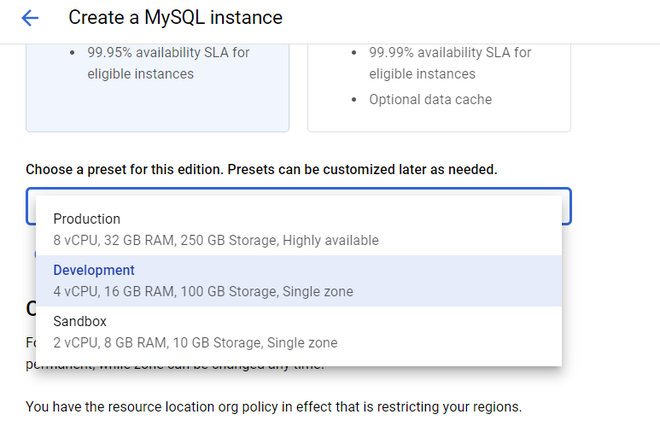Pick the Sandbox preset option
Viewport: 660px width, 432px height.
pos(80,322)
